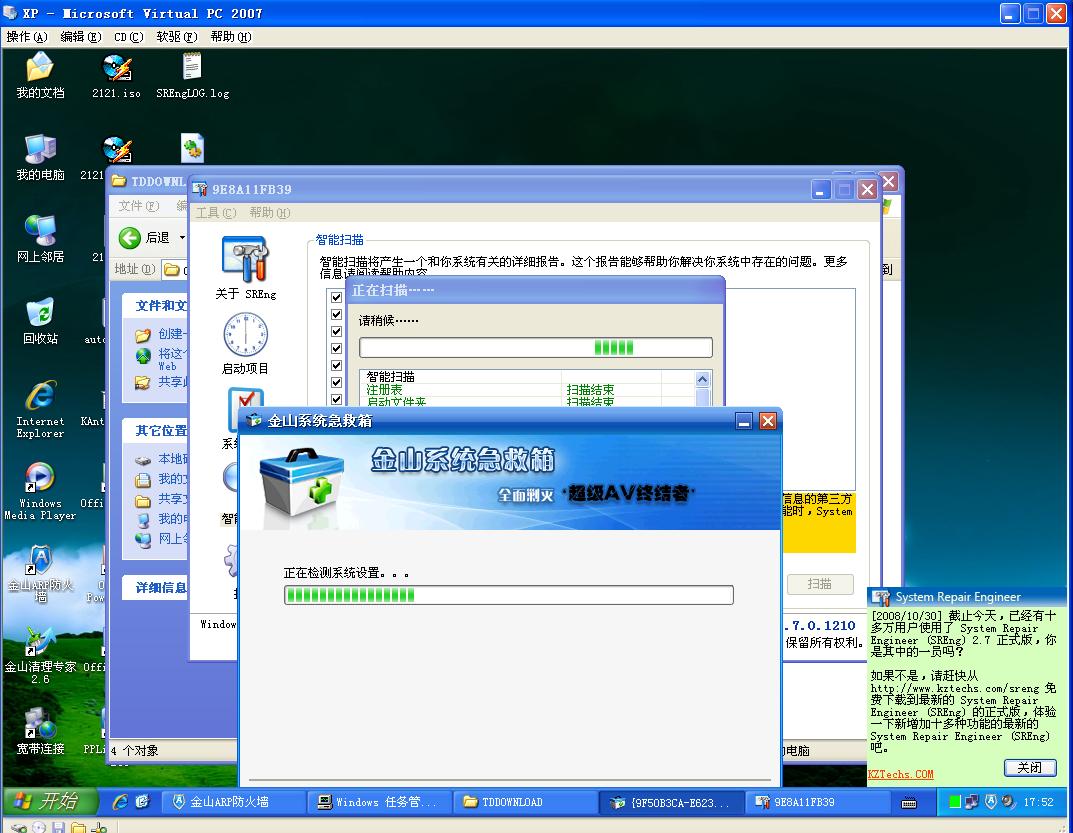
Task: Click the 共享 share folder task icon
Action: click(x=142, y=382)
